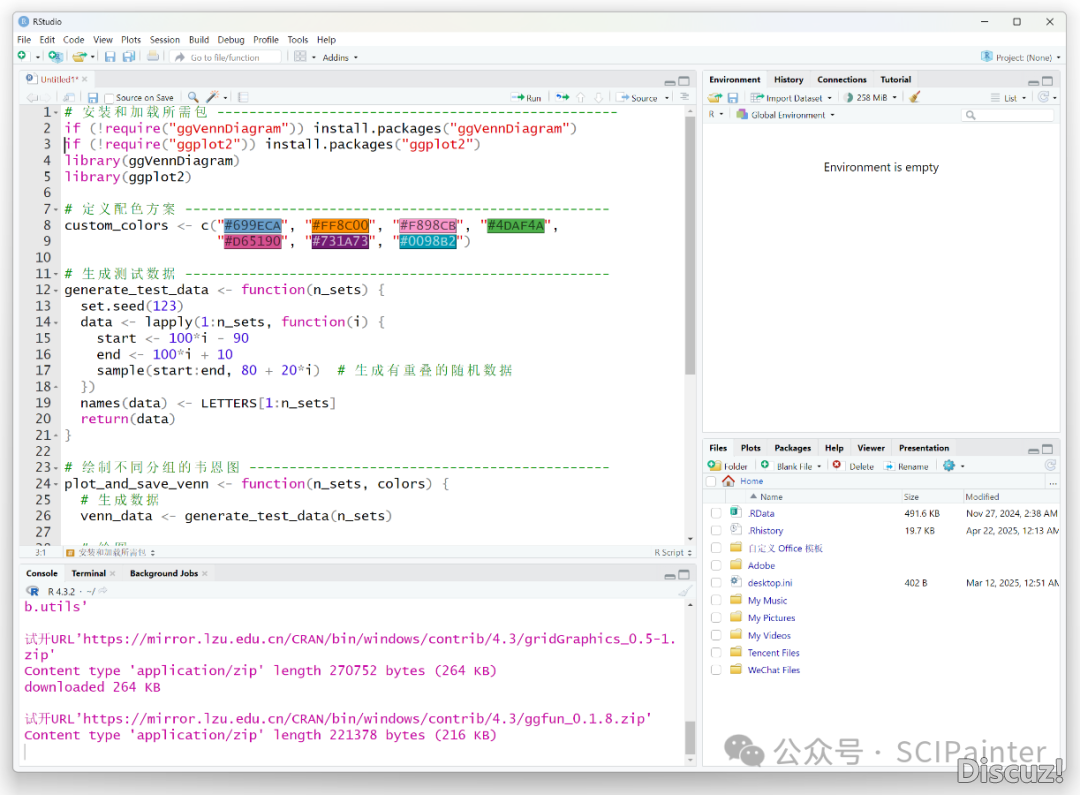This screenshot has height=795, width=1080.
Task: Open the My Videos folder link
Action: point(769,635)
